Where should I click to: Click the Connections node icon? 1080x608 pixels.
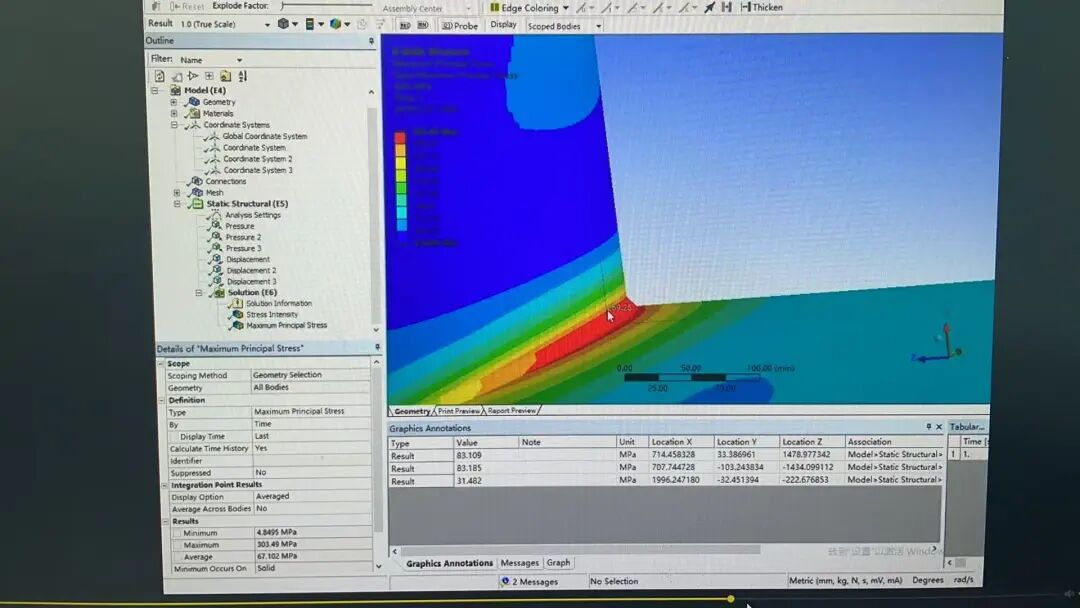[196, 181]
